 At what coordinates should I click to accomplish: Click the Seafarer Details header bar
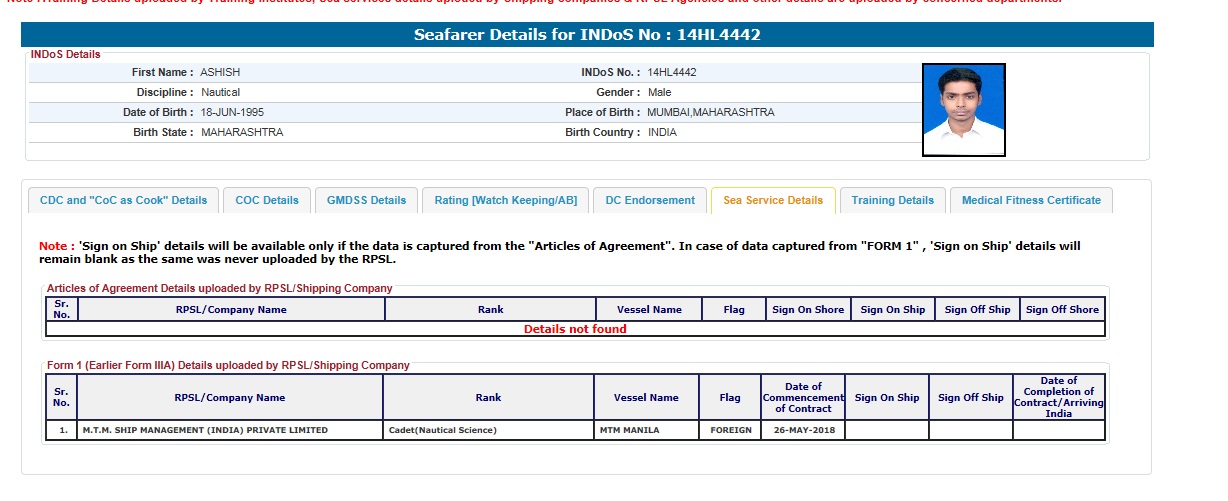(587, 35)
